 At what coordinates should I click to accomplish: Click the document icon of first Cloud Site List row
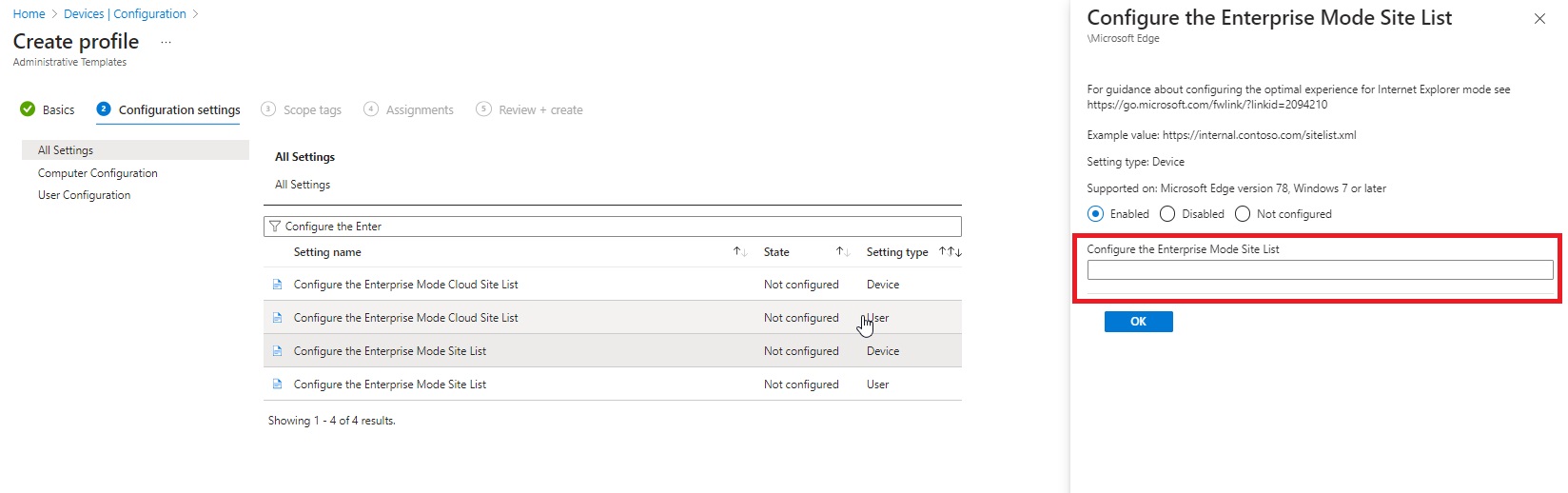click(277, 285)
